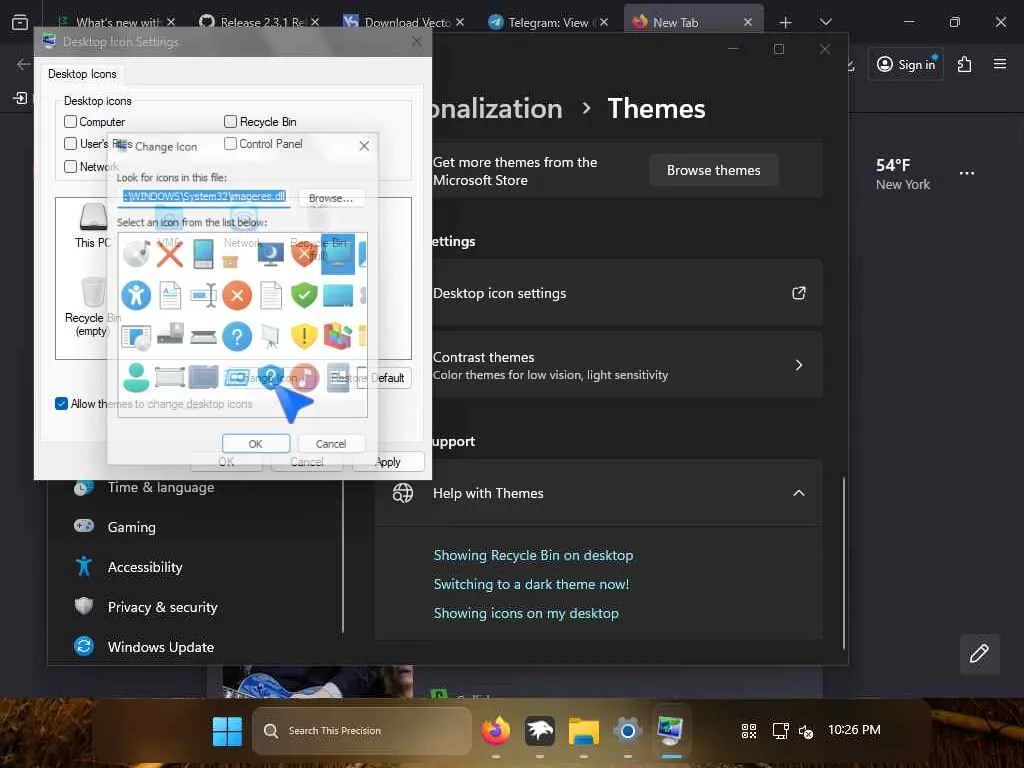Open Accessibility in Settings sidebar
This screenshot has width=1024, height=768.
144,567
